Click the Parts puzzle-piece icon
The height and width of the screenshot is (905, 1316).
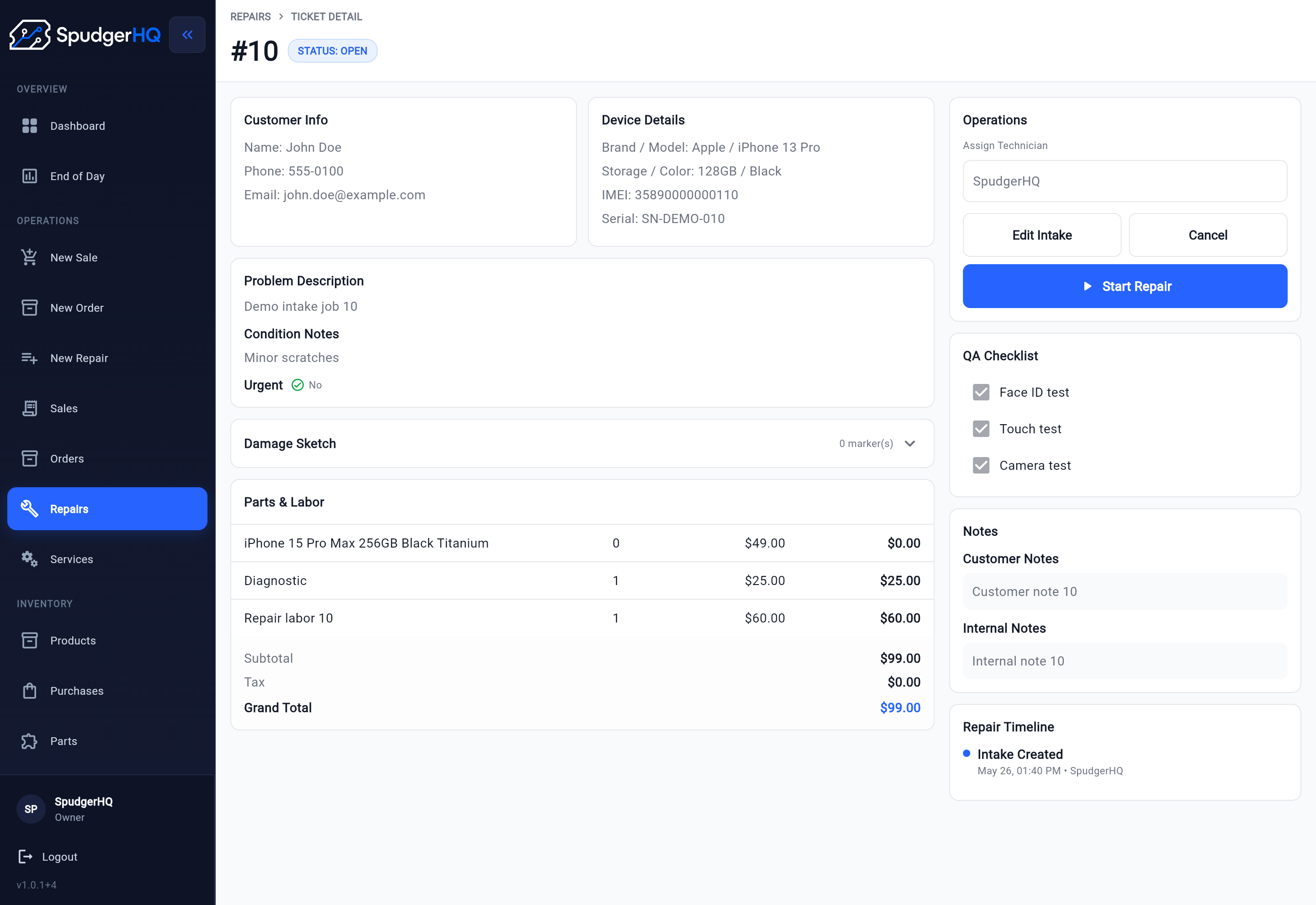[x=29, y=741]
